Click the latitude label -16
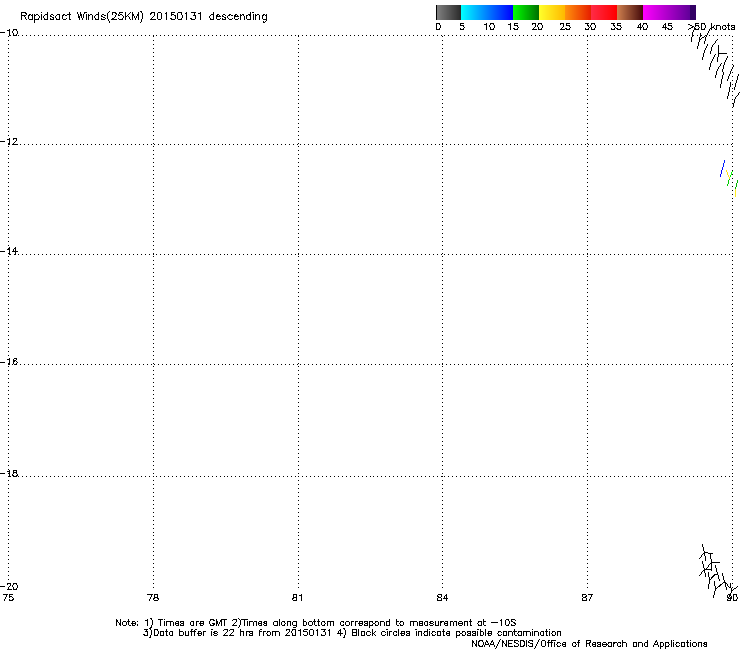The height and width of the screenshot is (650, 740). (x=9, y=362)
